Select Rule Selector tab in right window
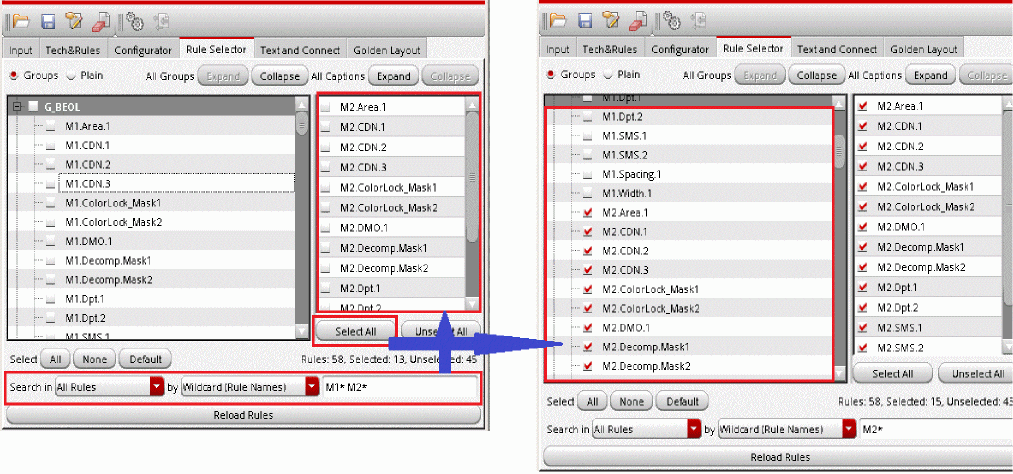Screen dimensions: 1013x474 (x=753, y=48)
